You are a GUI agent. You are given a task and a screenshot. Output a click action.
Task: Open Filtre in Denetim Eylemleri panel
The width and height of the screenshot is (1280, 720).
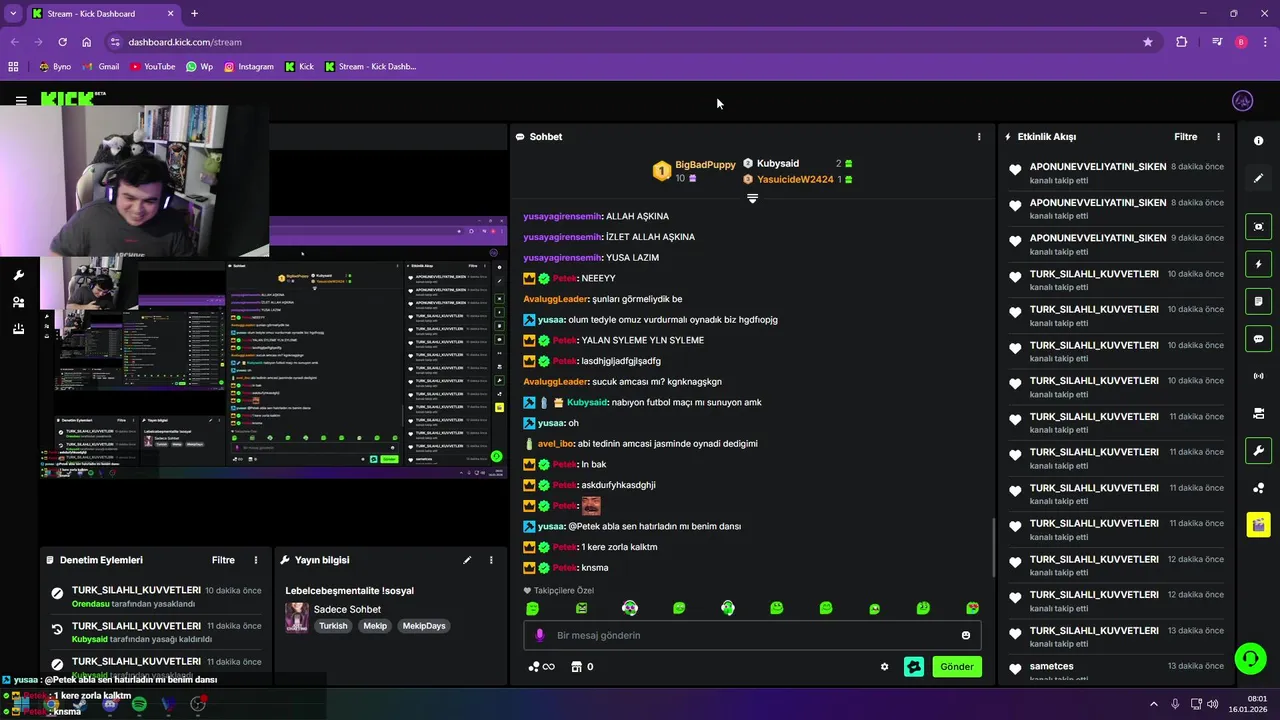coord(223,560)
